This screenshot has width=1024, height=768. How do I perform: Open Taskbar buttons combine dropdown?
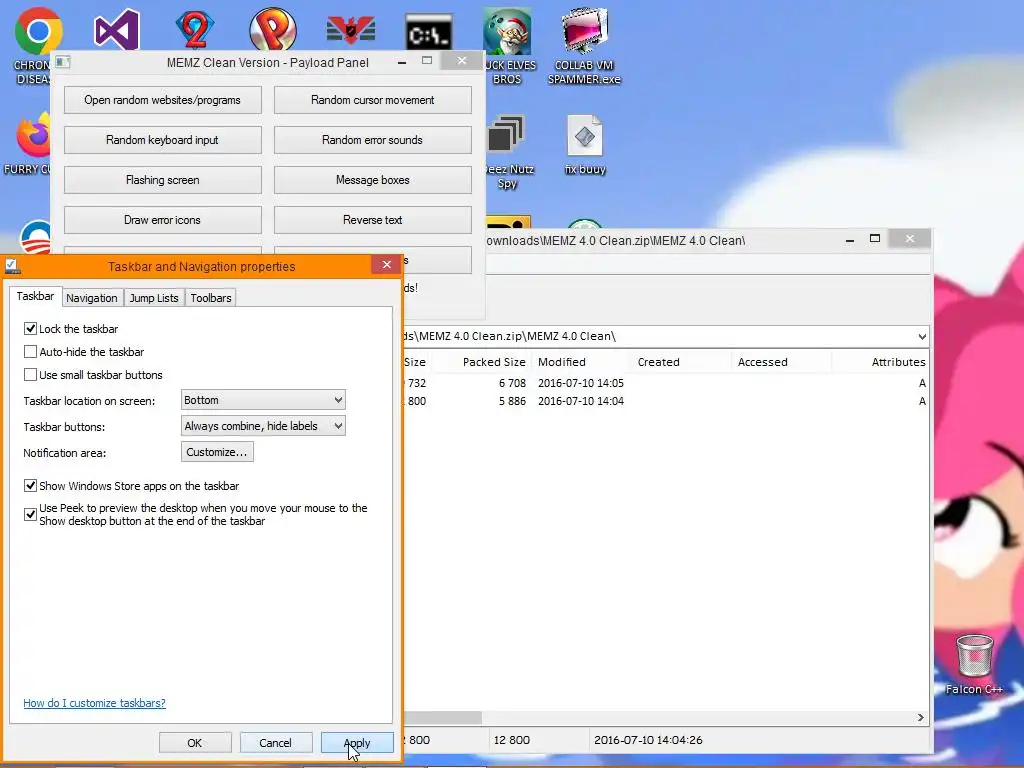pyautogui.click(x=263, y=426)
